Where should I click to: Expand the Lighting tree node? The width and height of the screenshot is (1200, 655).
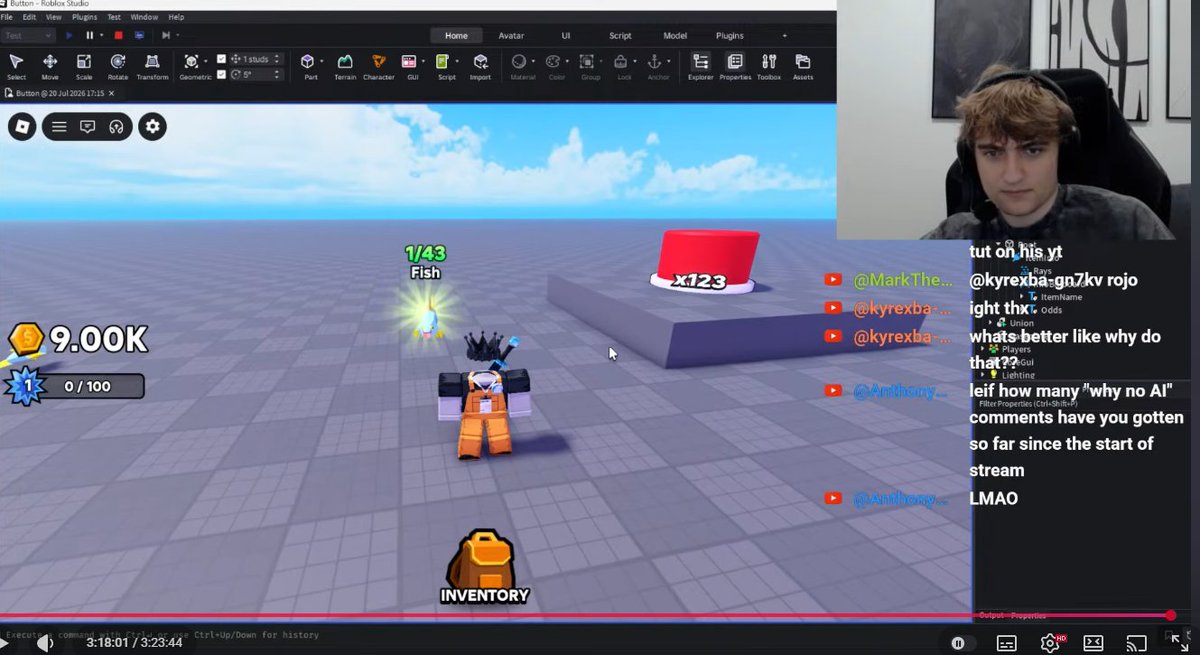[x=981, y=375]
